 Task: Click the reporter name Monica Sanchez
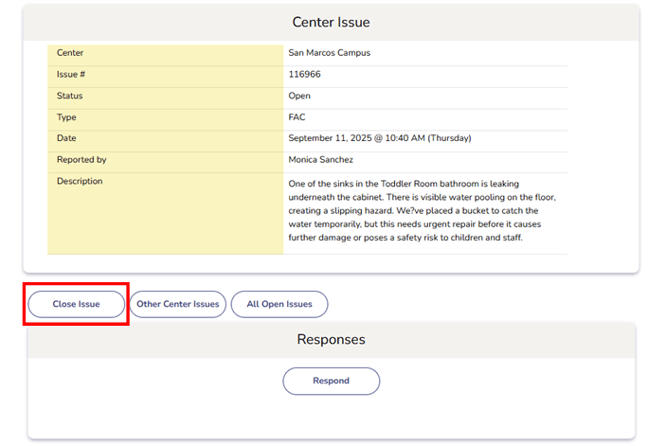coord(320,160)
